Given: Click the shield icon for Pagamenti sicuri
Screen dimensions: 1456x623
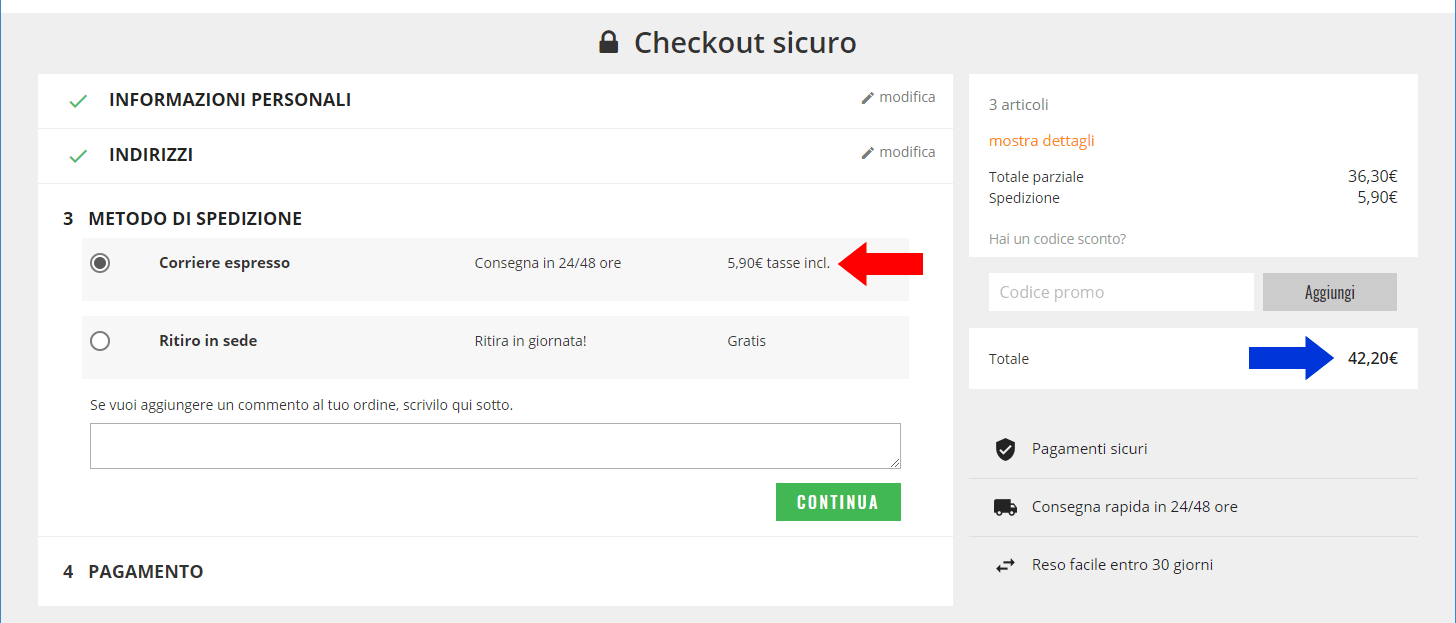Looking at the screenshot, I should click(x=1005, y=449).
